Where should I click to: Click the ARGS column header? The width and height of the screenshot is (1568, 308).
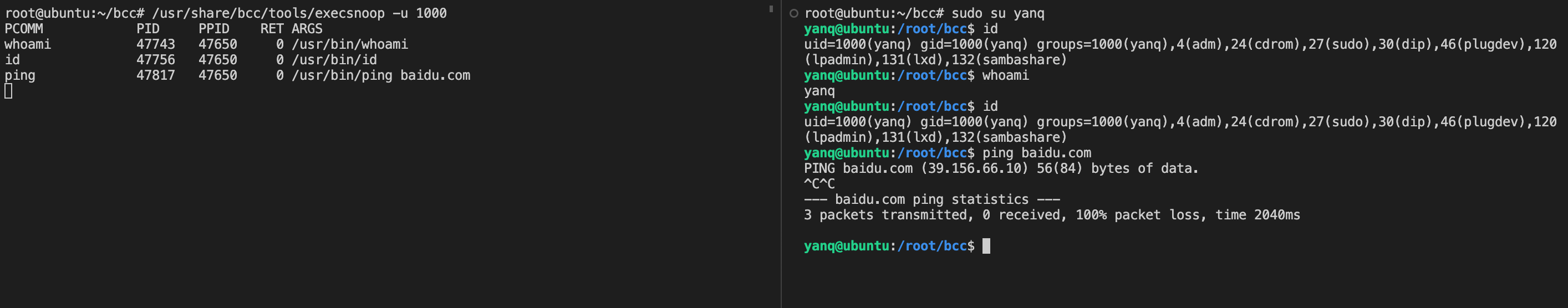point(307,29)
